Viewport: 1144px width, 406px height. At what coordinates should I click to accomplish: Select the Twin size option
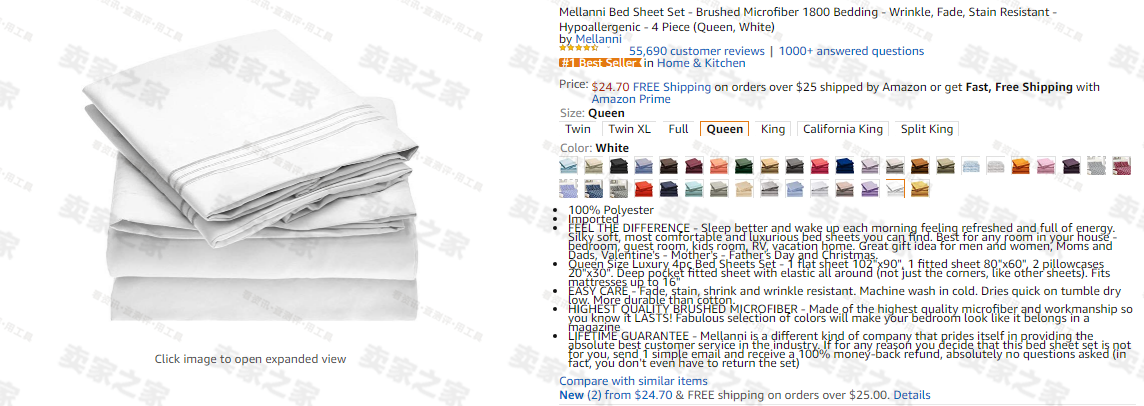coord(578,129)
